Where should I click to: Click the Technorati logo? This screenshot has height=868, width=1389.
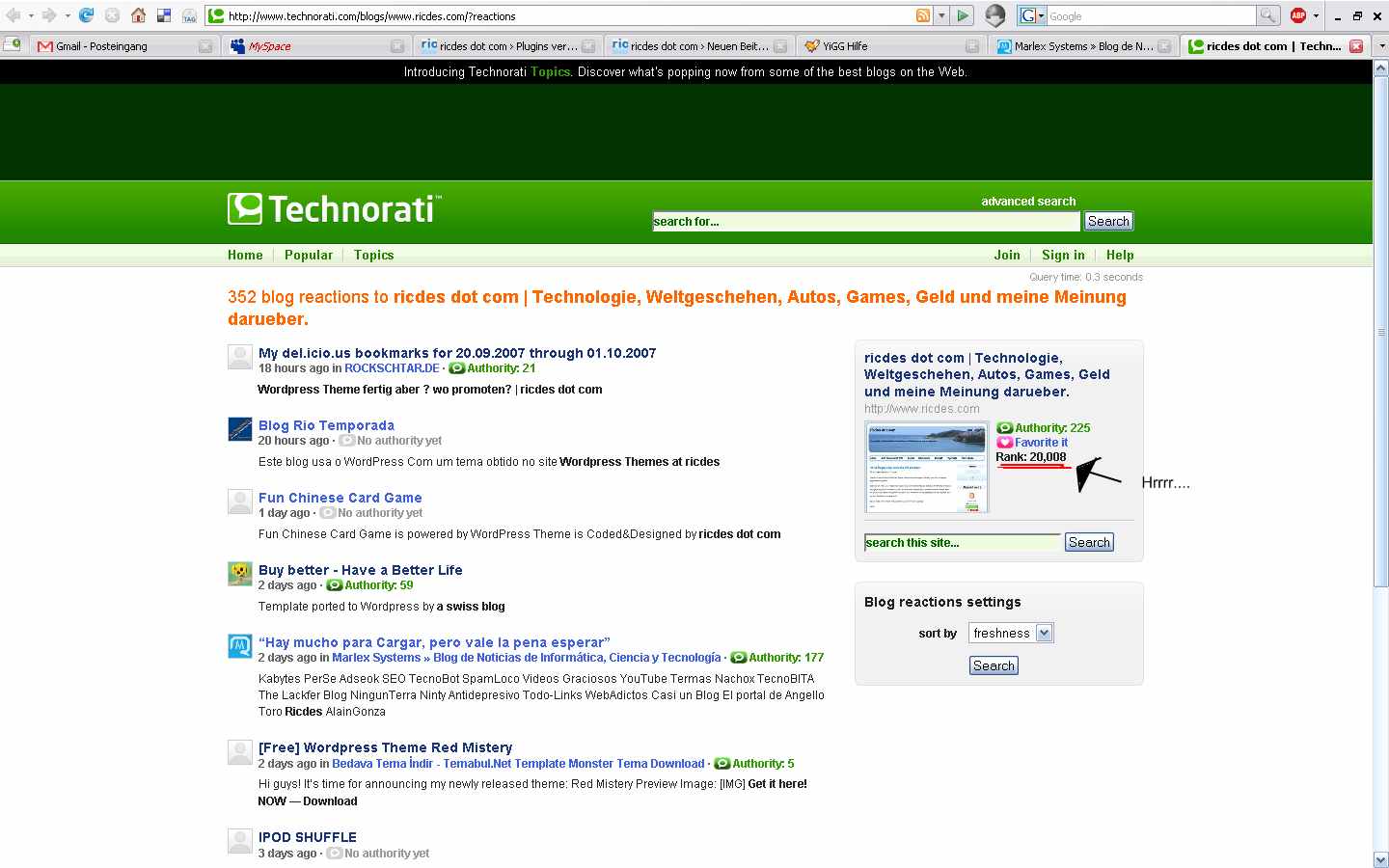(x=335, y=208)
